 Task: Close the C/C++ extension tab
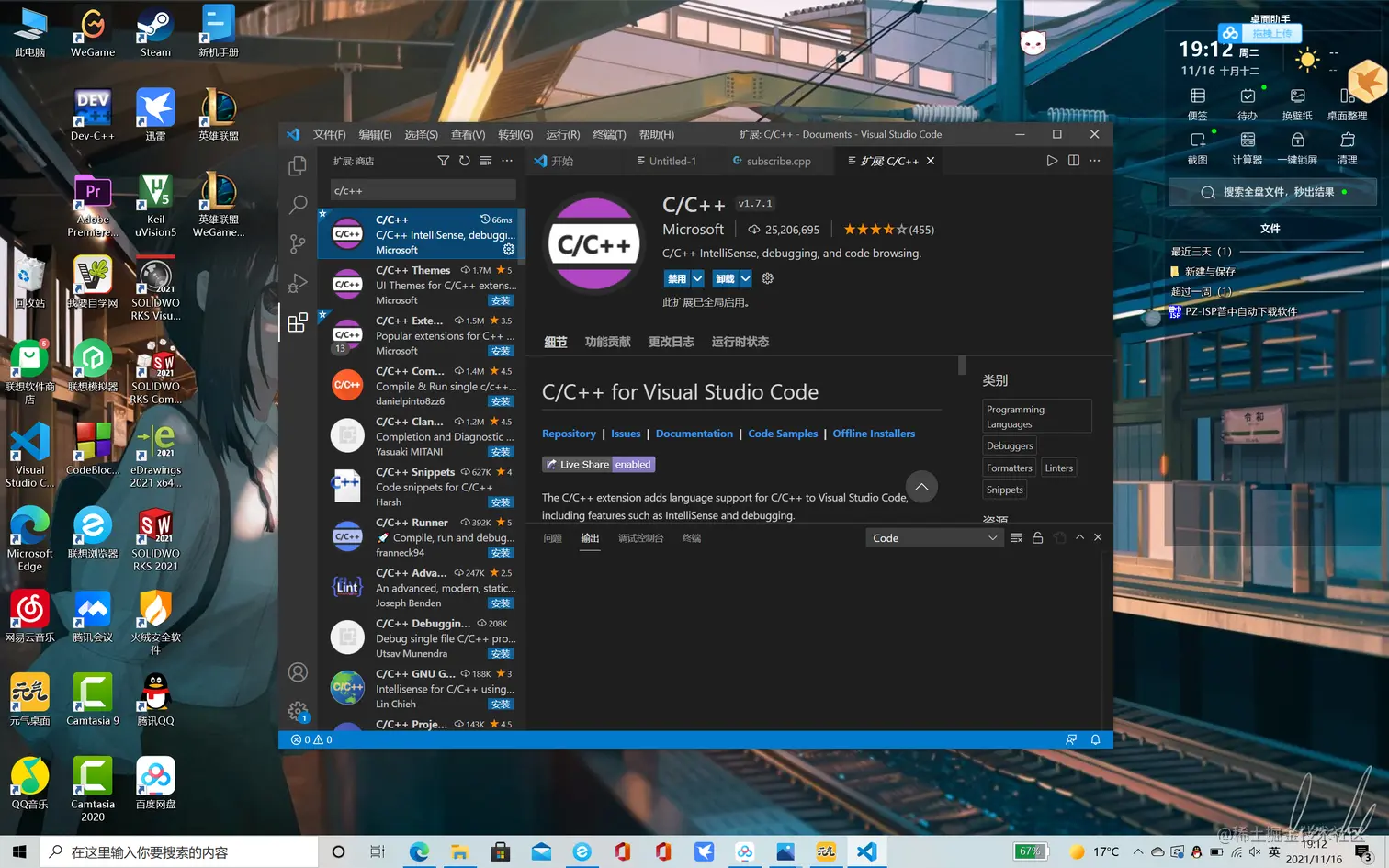(x=931, y=161)
